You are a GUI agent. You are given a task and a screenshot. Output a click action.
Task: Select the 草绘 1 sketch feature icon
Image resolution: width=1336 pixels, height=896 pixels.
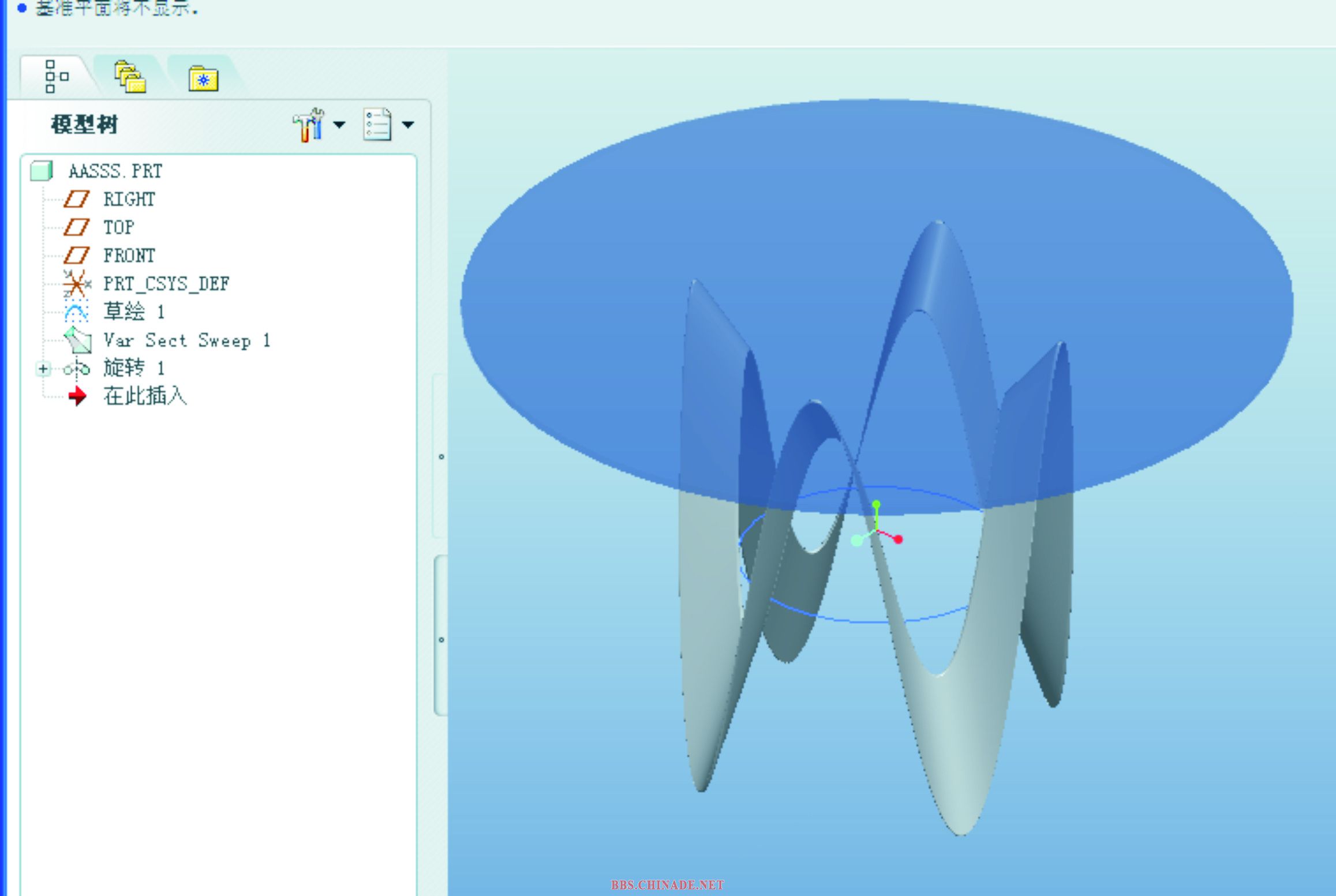76,312
